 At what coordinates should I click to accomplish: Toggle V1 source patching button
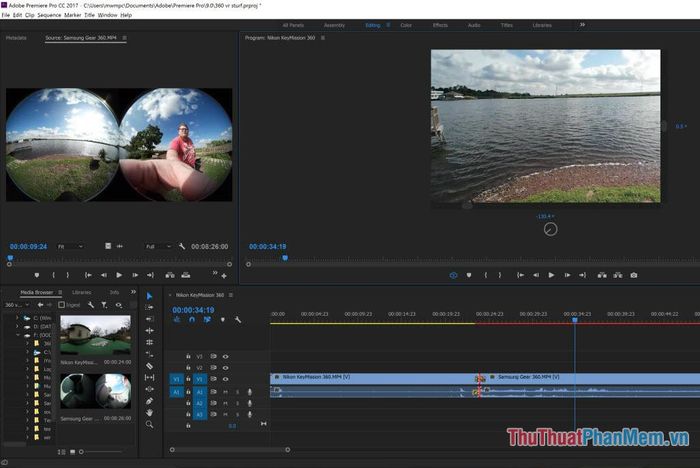(x=176, y=379)
